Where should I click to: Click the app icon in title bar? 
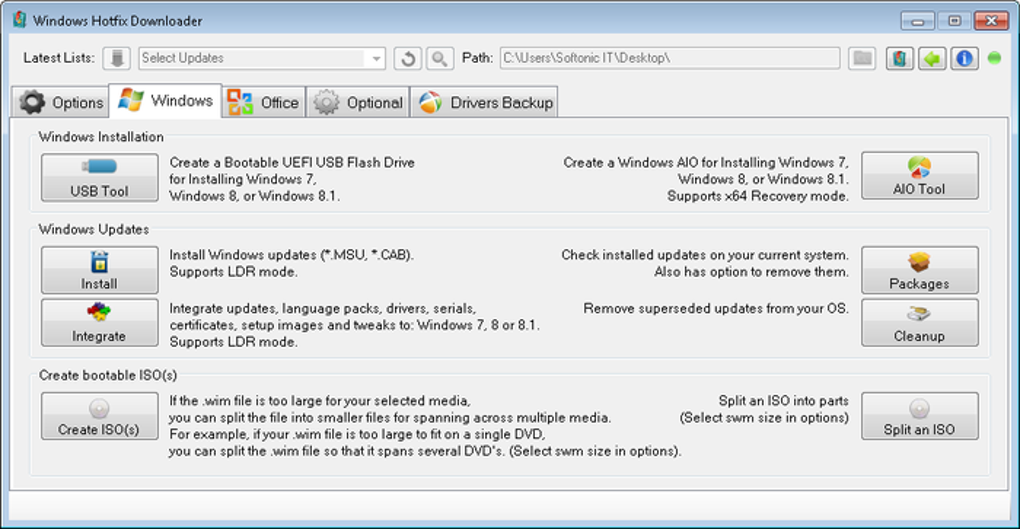20,20
